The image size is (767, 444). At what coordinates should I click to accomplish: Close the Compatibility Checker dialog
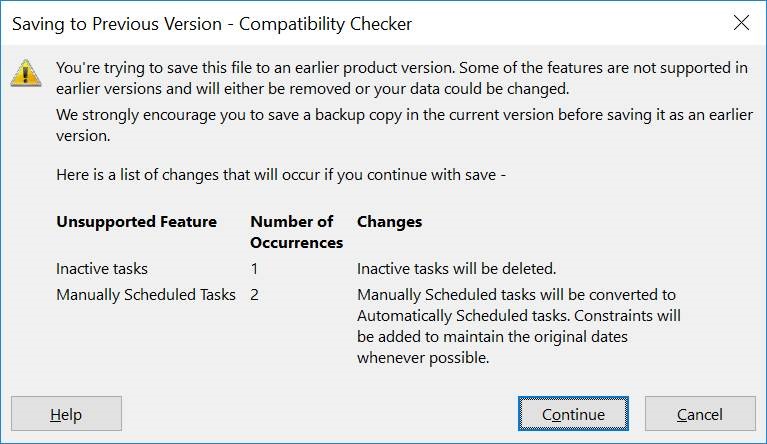(x=741, y=23)
